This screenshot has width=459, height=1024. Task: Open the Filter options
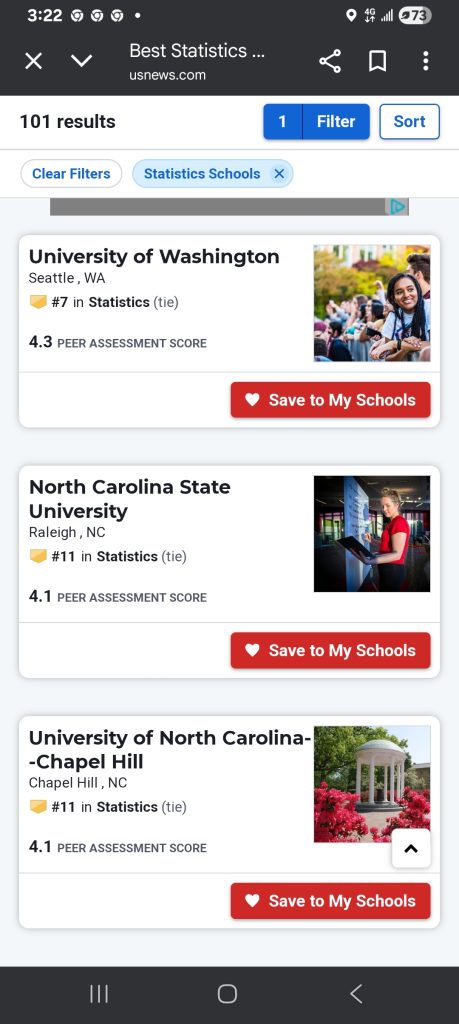pyautogui.click(x=317, y=121)
